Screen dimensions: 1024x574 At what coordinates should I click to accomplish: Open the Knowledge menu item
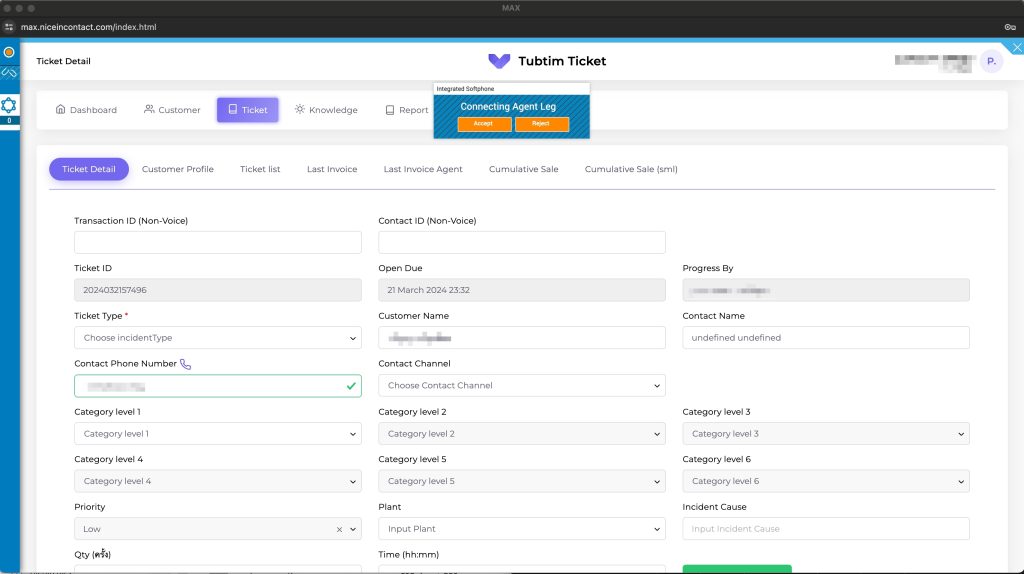325,110
